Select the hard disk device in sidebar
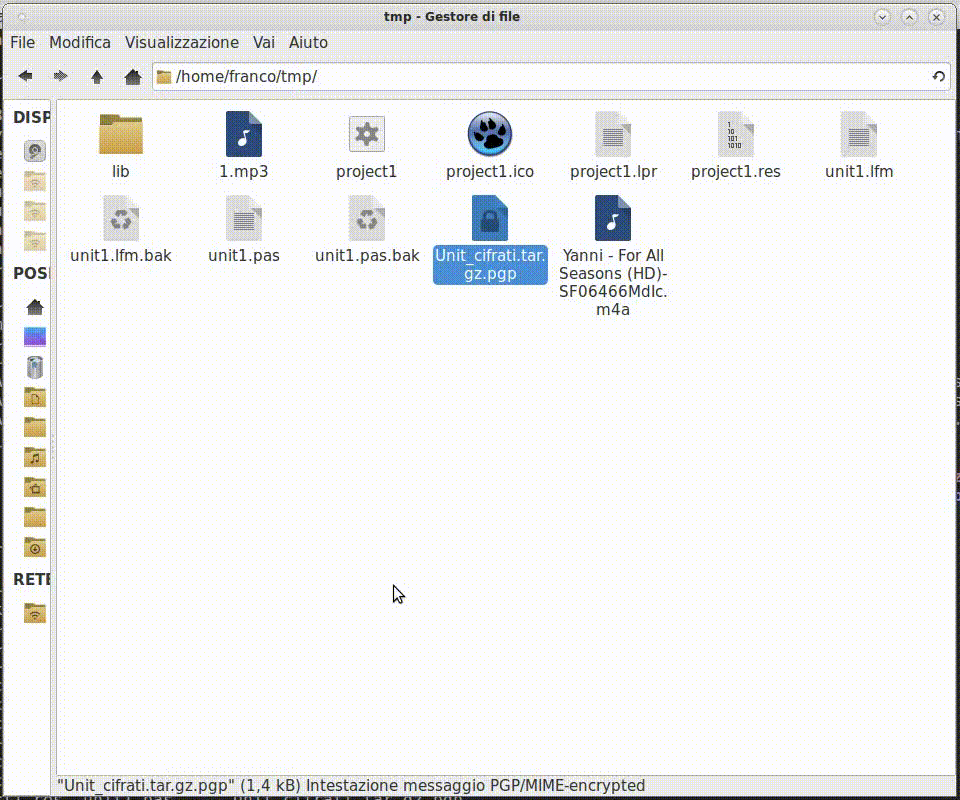 (x=35, y=151)
